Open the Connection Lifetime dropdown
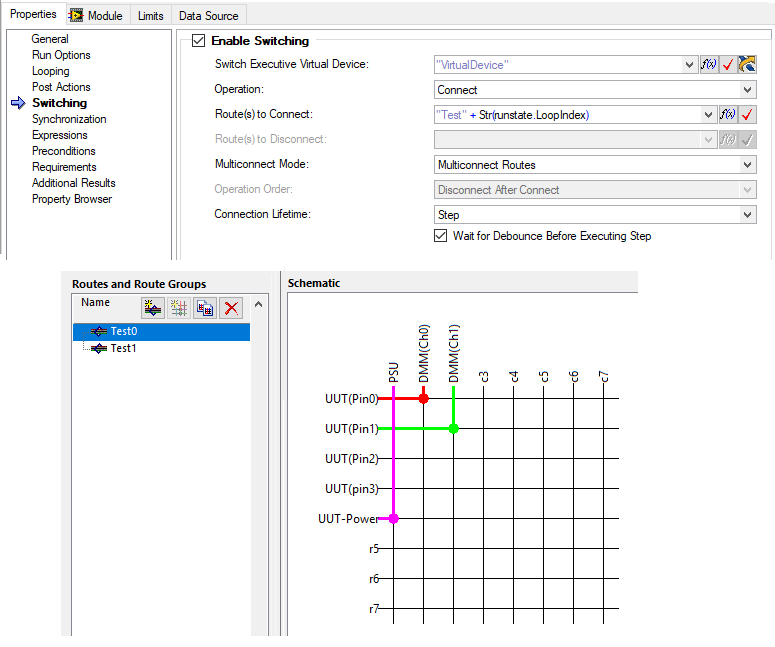 point(747,215)
